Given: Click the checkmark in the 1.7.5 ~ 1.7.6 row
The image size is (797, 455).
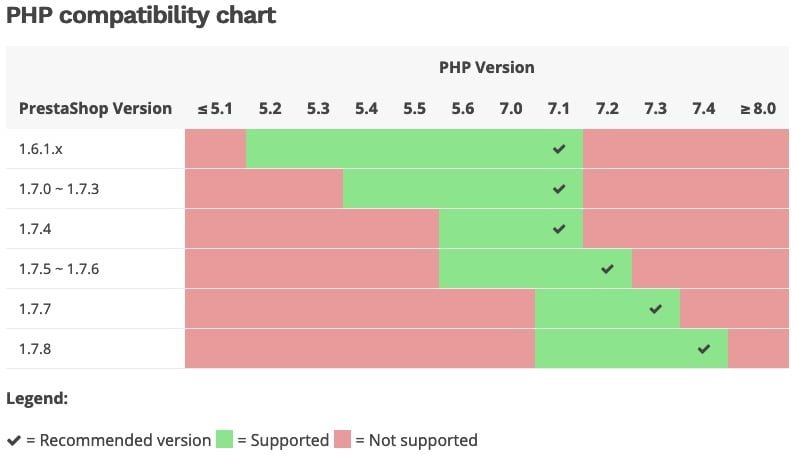Looking at the screenshot, I should point(607,269).
